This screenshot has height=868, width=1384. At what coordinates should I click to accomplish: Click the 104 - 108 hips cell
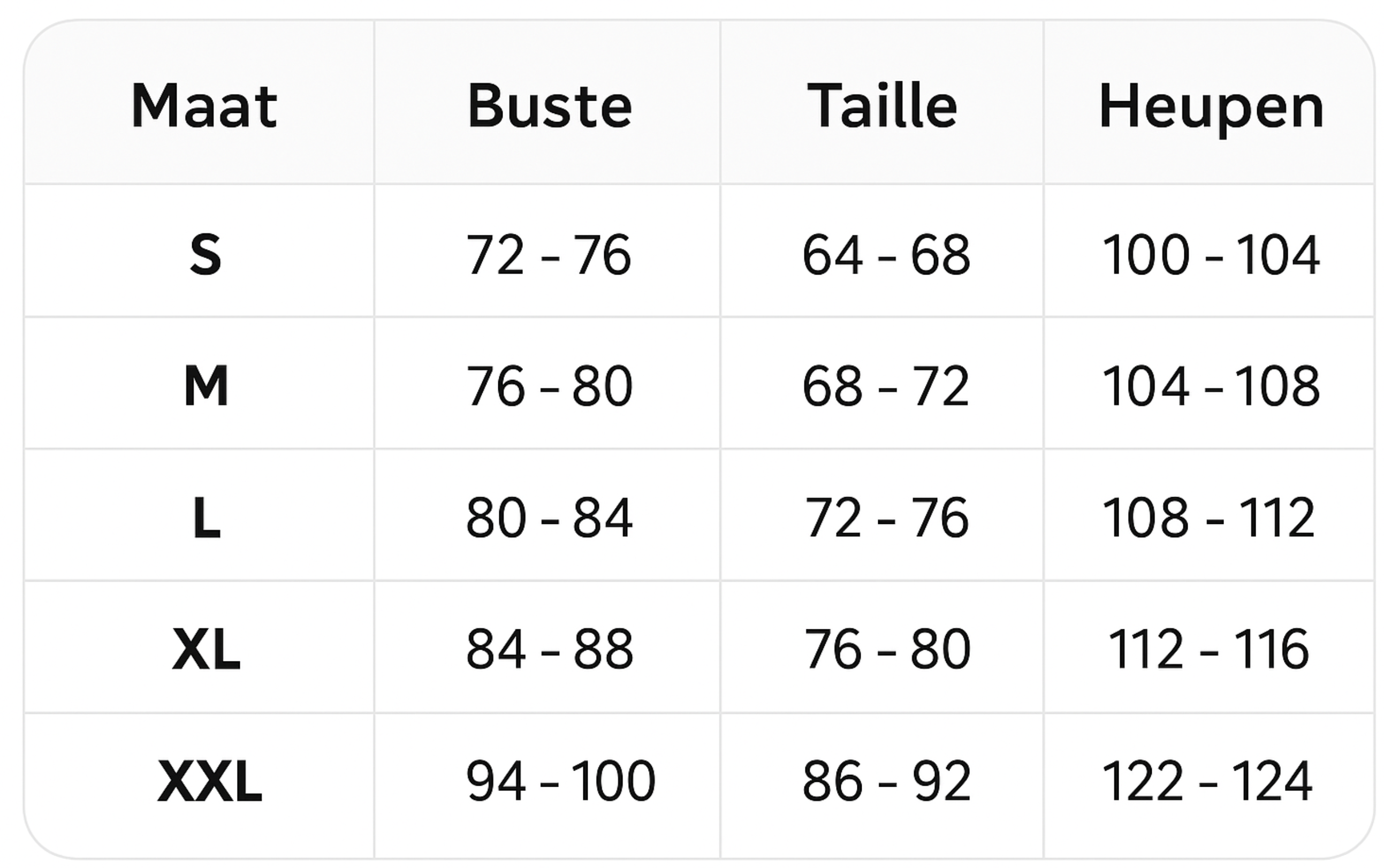click(x=1211, y=386)
